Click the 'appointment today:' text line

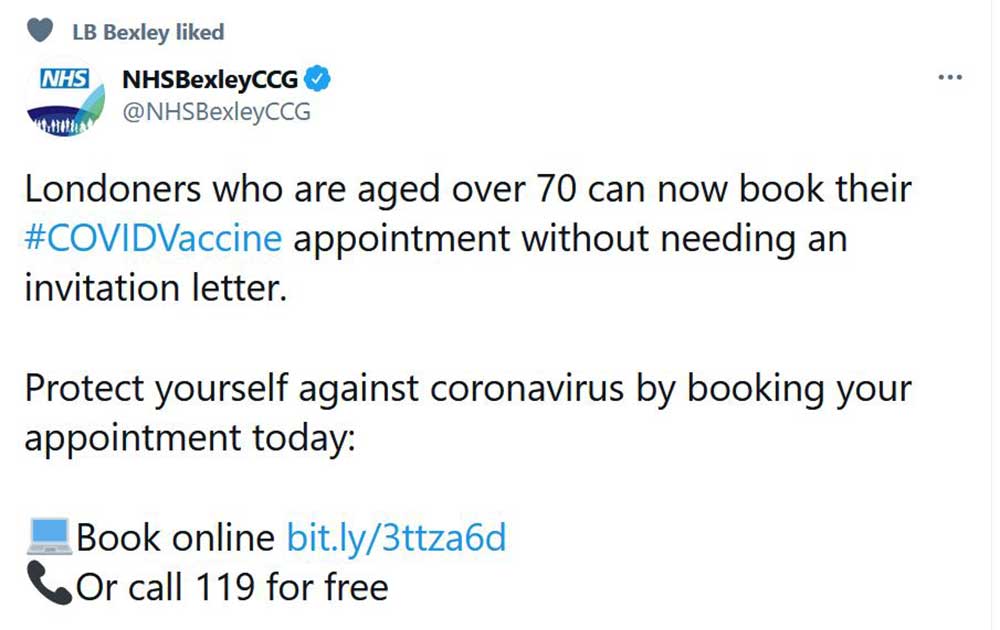tap(189, 437)
